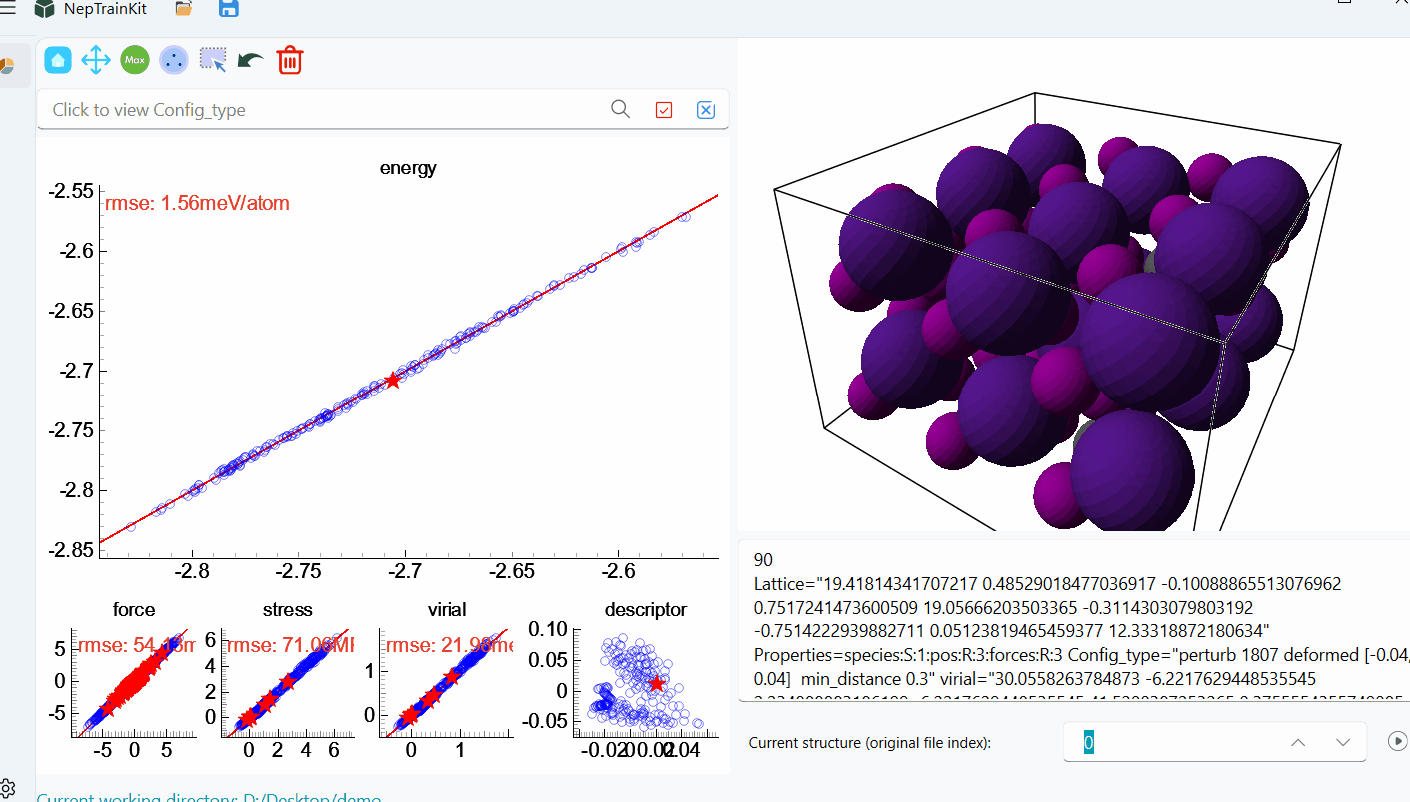
Task: Click the Properties=species line
Action: pyautogui.click(x=1080, y=655)
